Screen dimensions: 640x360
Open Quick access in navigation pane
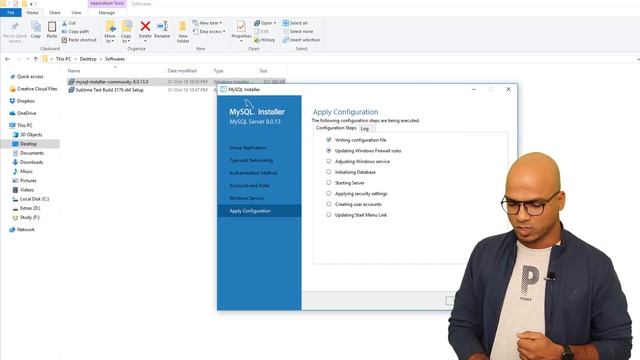30,76
